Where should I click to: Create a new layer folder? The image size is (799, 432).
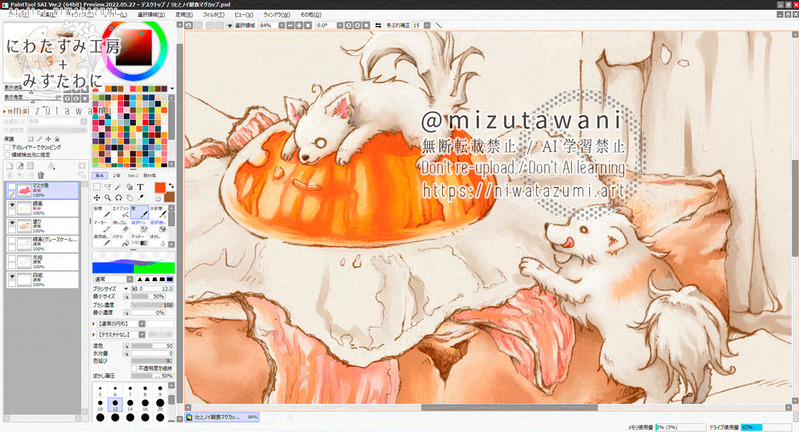(31, 166)
